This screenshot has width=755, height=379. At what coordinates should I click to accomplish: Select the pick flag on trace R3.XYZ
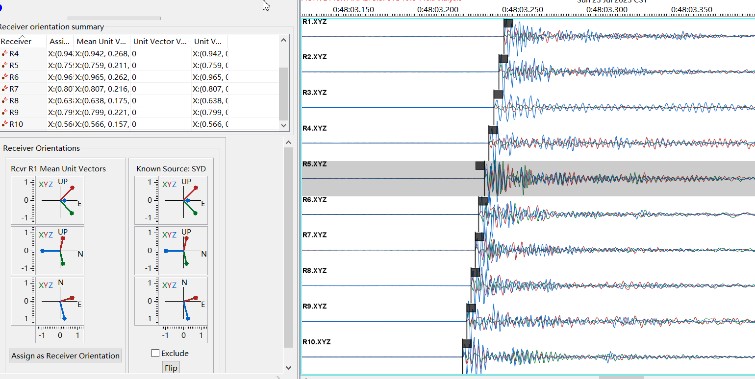point(498,94)
